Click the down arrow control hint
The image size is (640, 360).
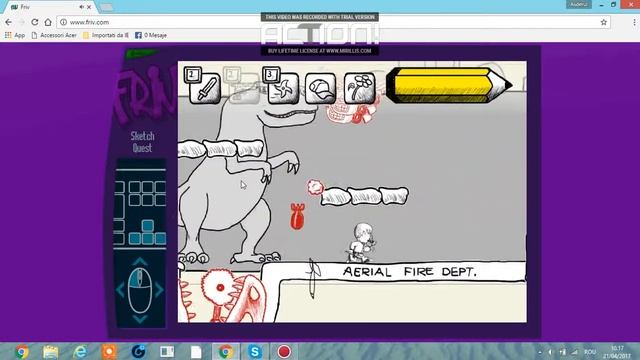click(x=140, y=319)
